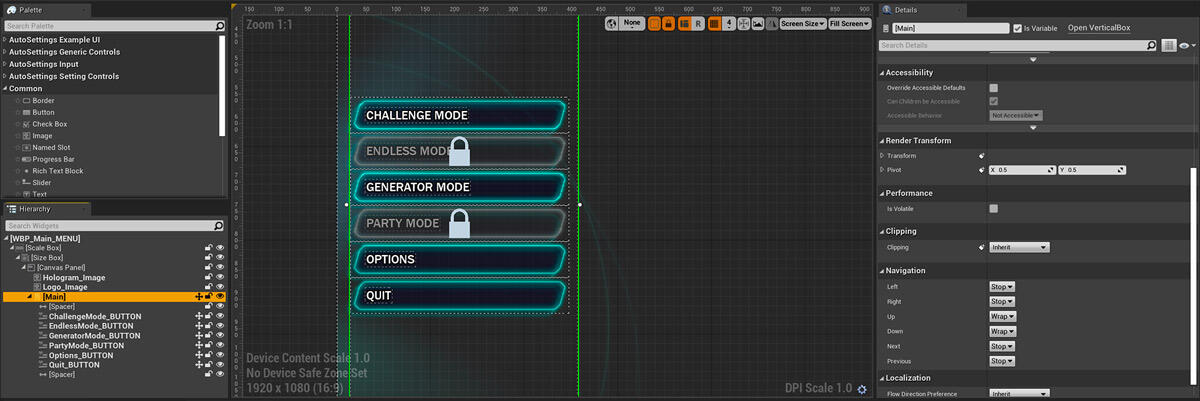The width and height of the screenshot is (1200, 401).
Task: Open the Clipping Inherit dropdown
Action: coord(1018,247)
